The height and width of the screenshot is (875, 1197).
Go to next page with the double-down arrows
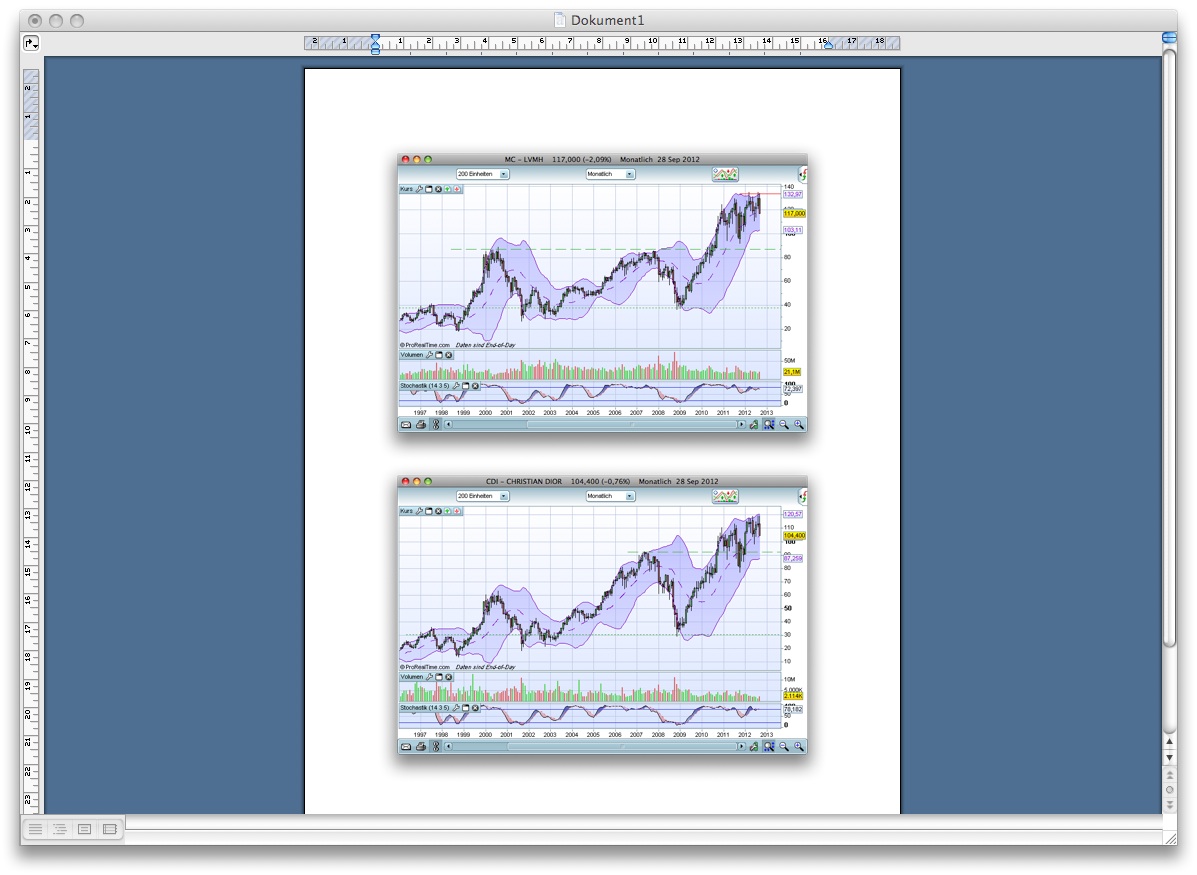[1169, 805]
